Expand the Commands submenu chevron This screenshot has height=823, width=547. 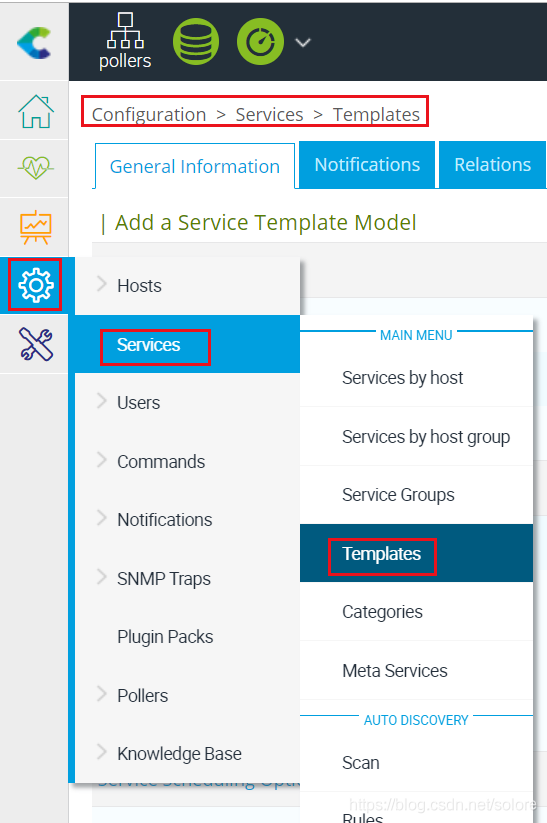[x=102, y=460]
